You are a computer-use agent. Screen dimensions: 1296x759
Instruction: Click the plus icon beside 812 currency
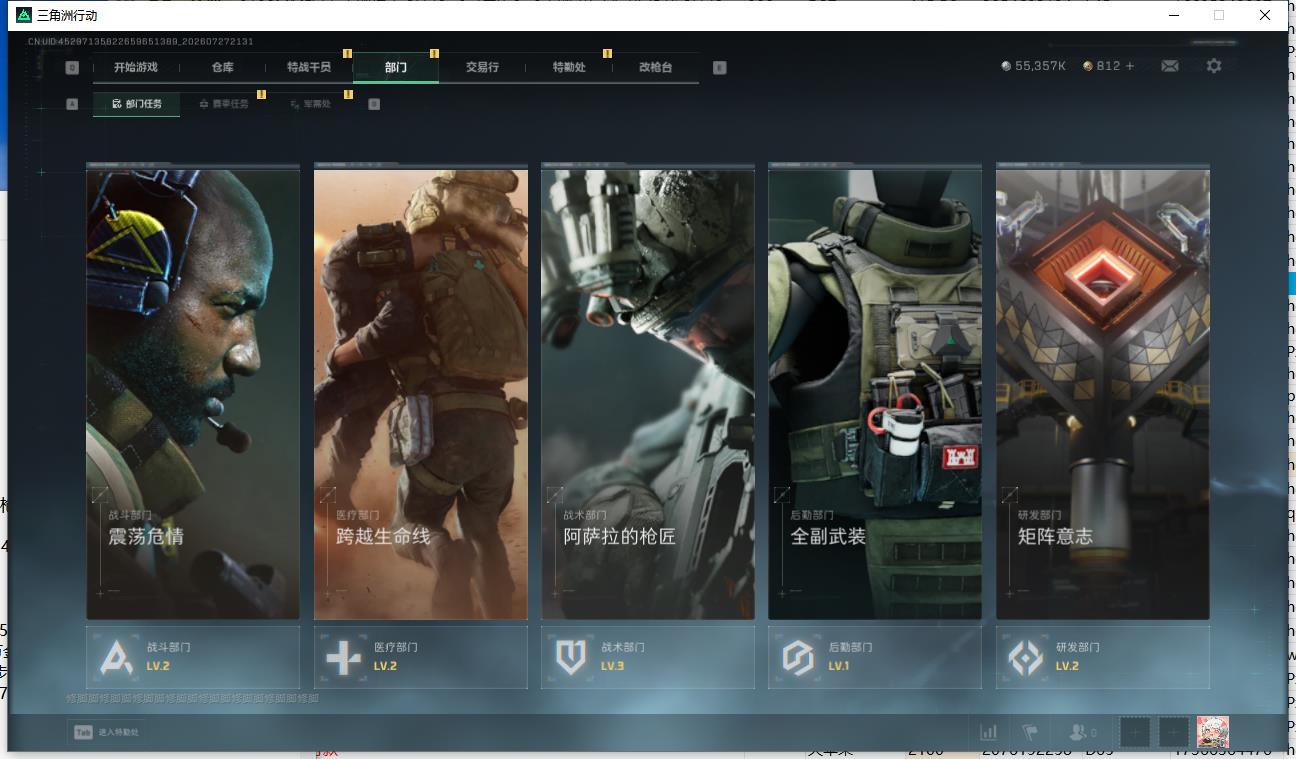pos(1130,66)
